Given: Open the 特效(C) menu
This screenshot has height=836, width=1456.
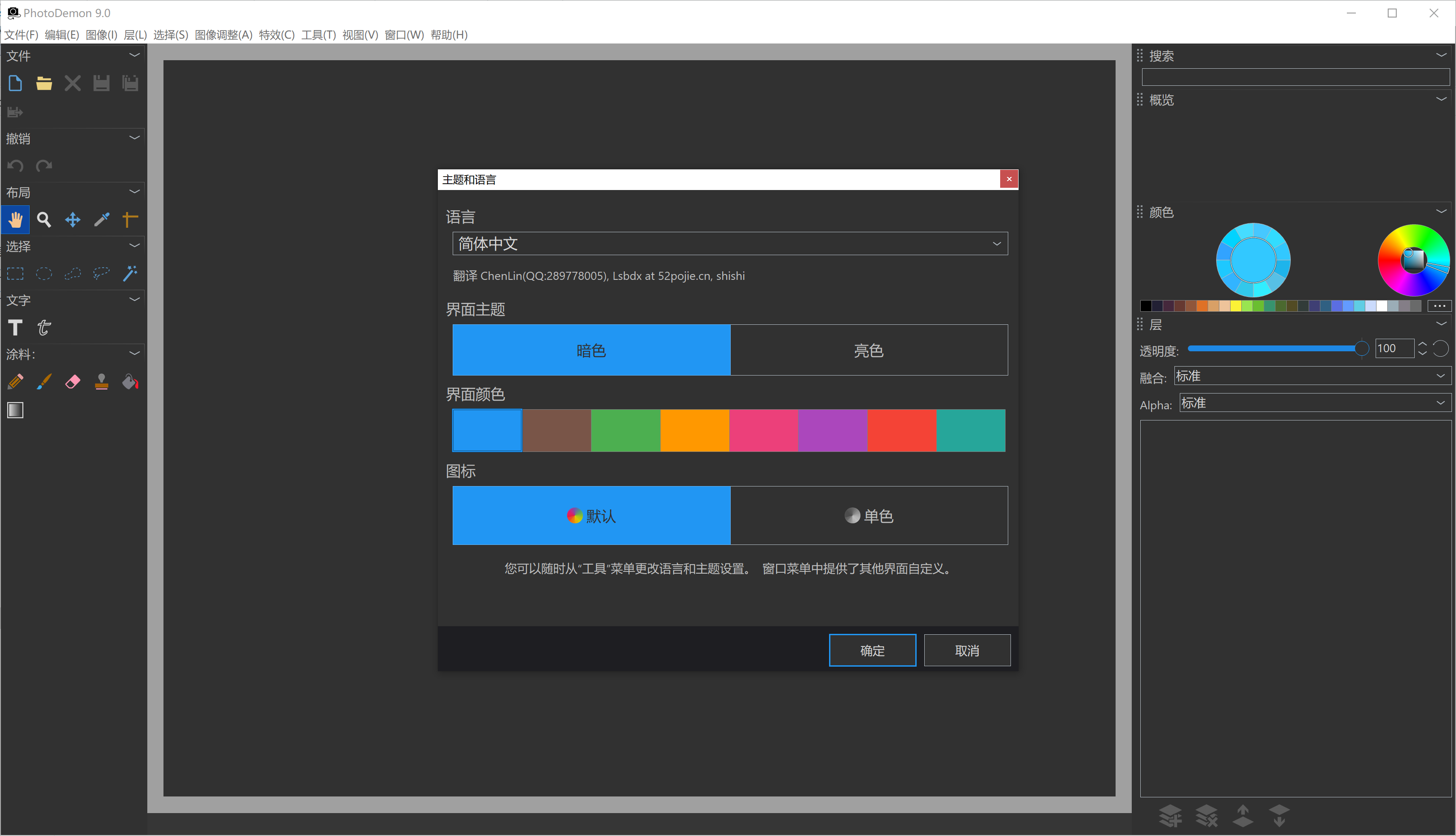Looking at the screenshot, I should click(x=277, y=35).
